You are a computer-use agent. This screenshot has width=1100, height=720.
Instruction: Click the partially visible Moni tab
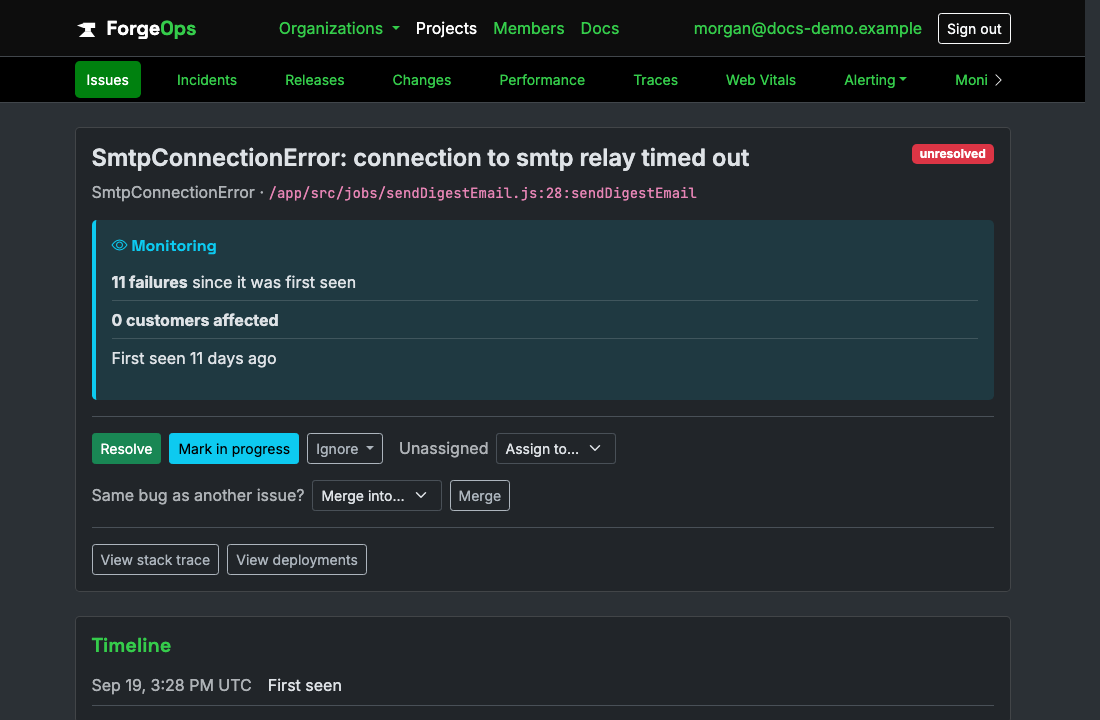[x=971, y=80]
